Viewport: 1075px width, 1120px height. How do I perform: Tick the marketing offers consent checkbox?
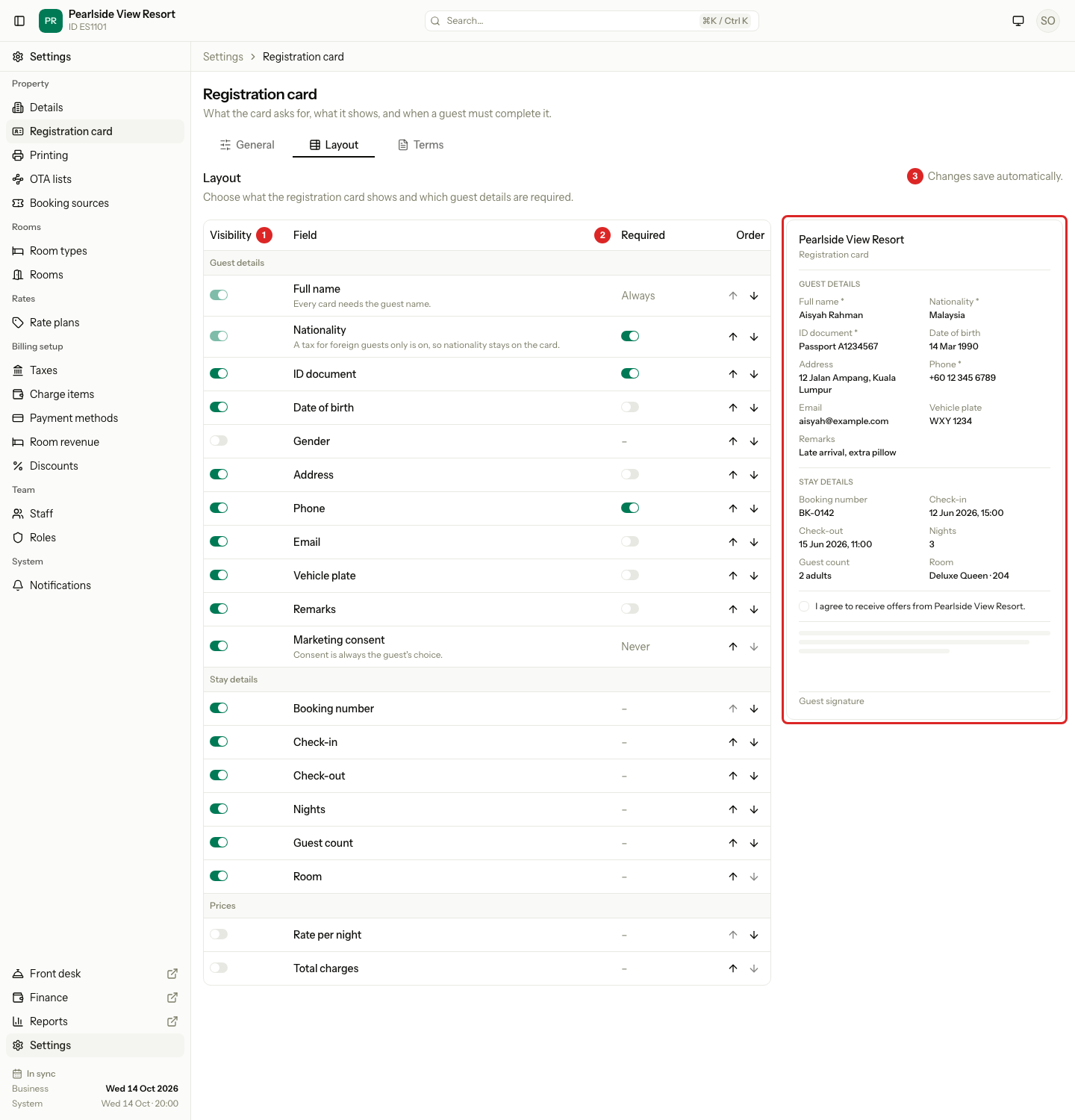(x=804, y=606)
